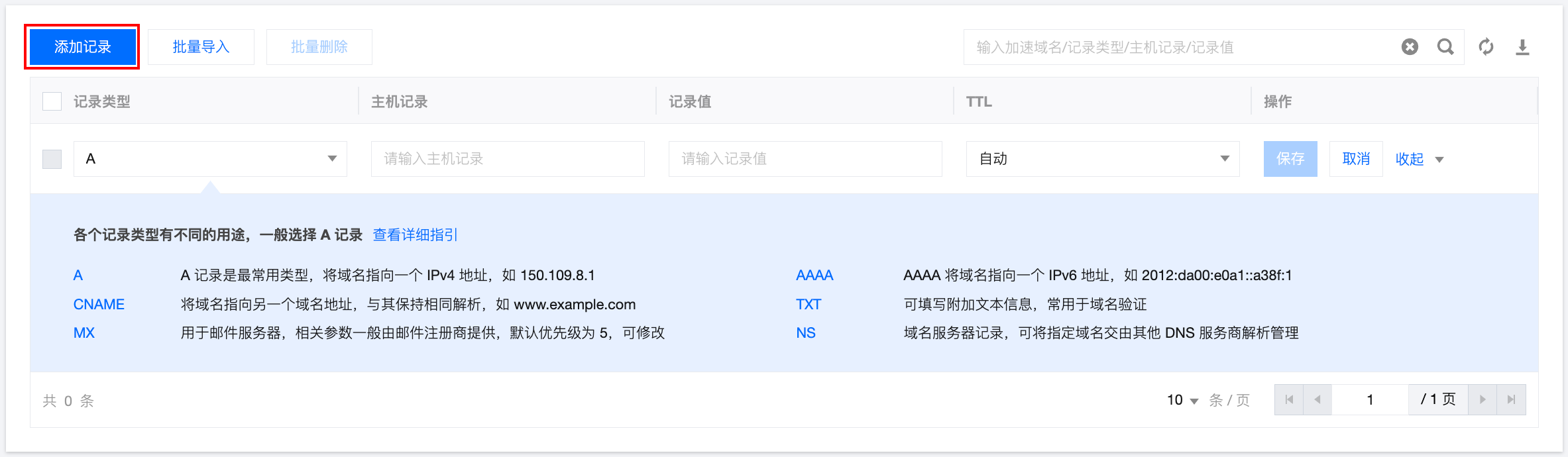
Task: Refresh the record list
Action: click(1486, 47)
